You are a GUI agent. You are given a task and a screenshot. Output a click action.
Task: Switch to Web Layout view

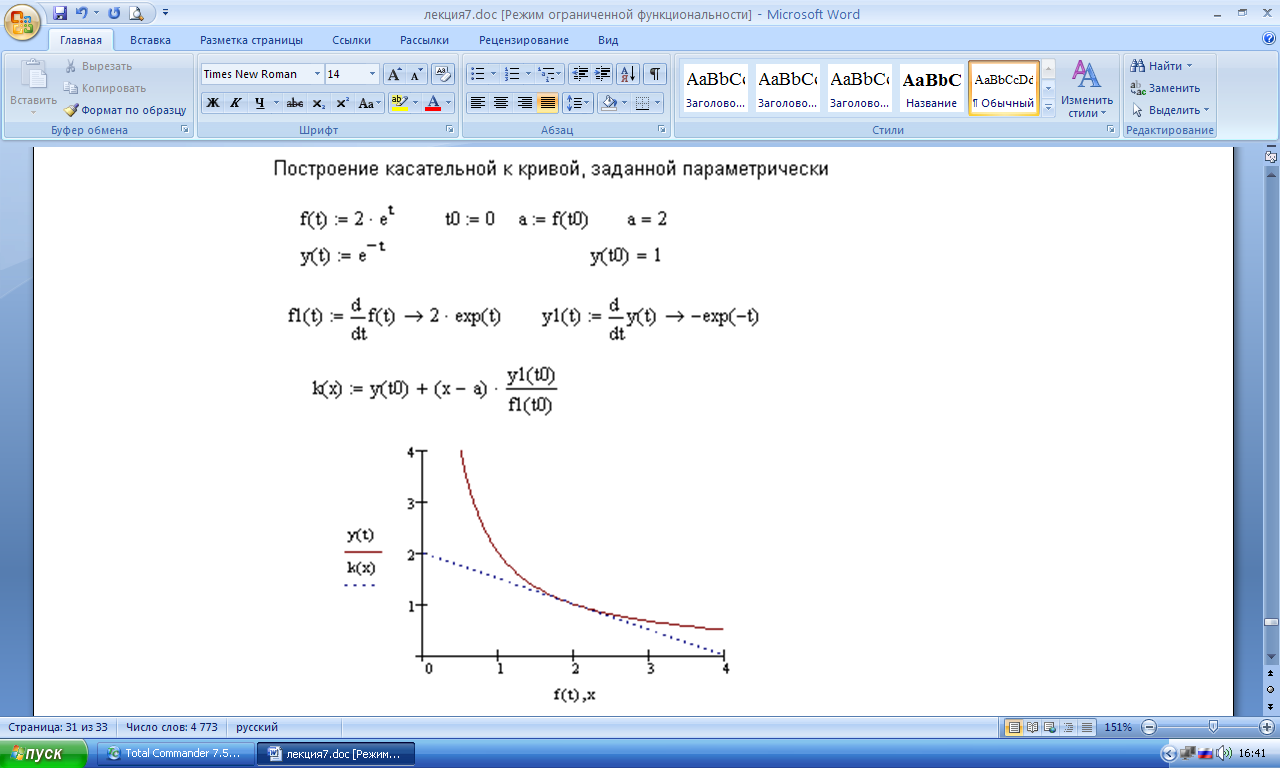tap(1050, 727)
